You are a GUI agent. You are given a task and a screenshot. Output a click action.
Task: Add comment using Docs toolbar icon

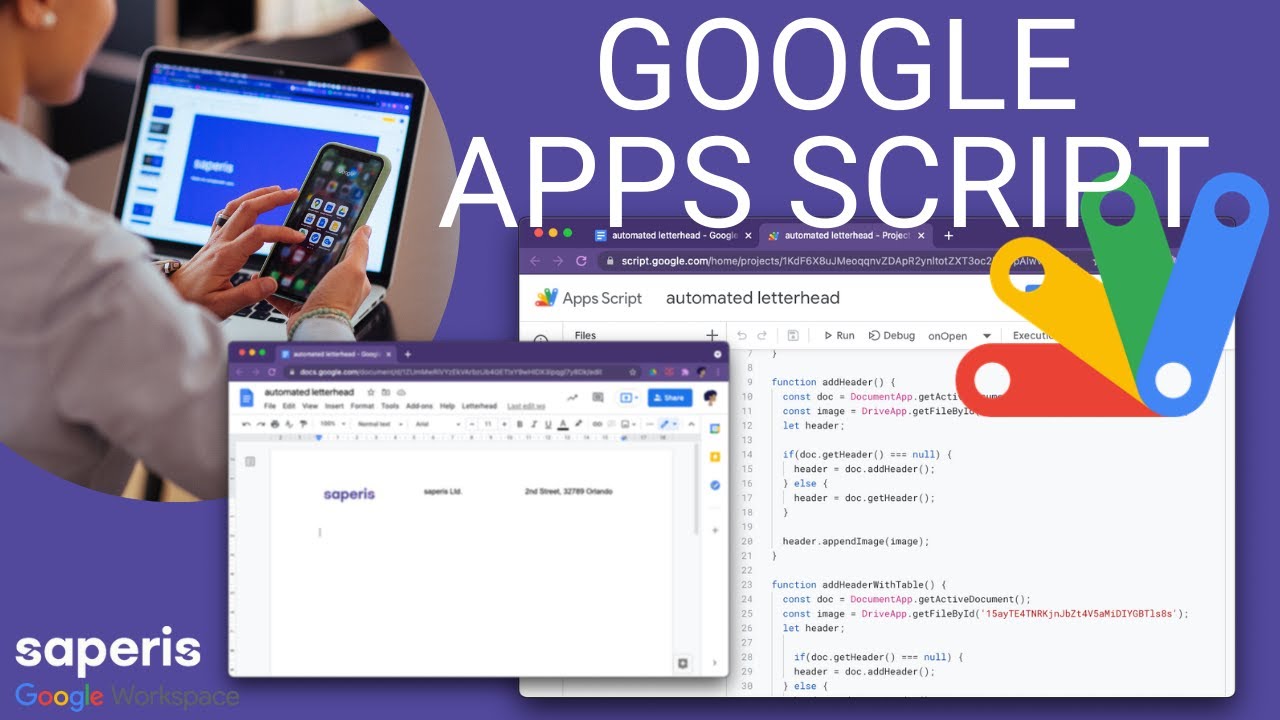(612, 424)
